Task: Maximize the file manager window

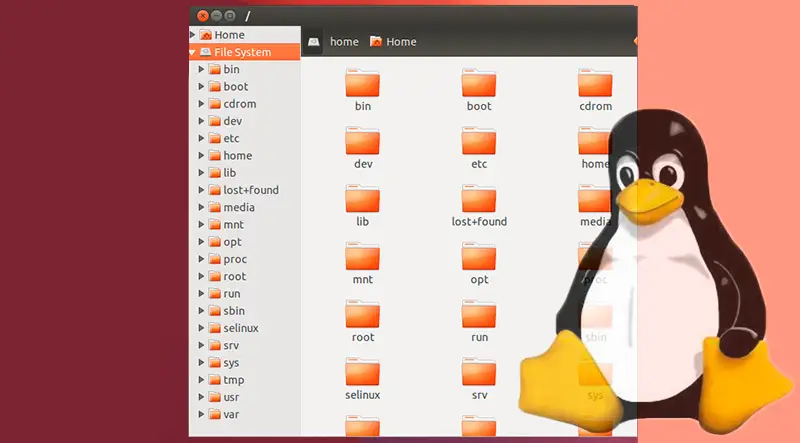Action: pyautogui.click(x=230, y=16)
